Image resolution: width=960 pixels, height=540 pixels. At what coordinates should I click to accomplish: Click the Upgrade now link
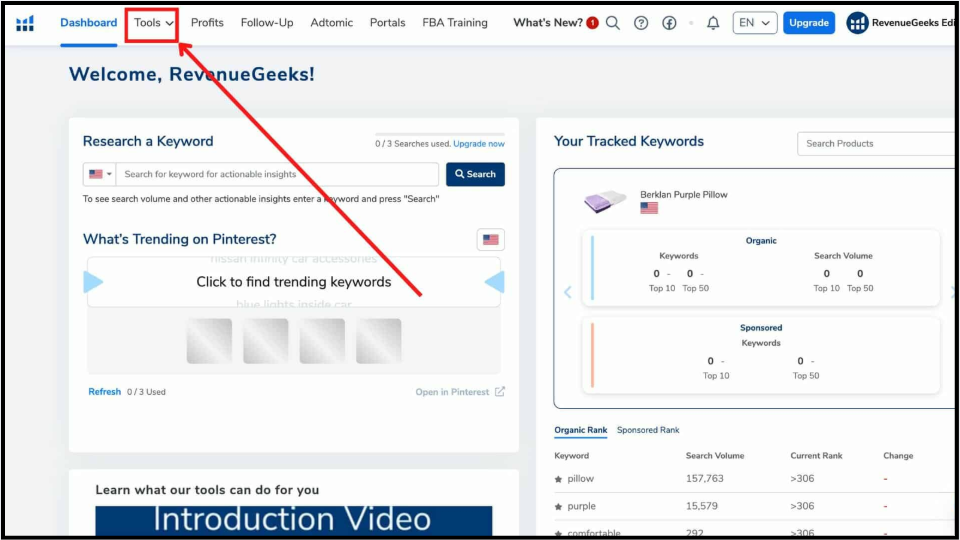pyautogui.click(x=478, y=144)
